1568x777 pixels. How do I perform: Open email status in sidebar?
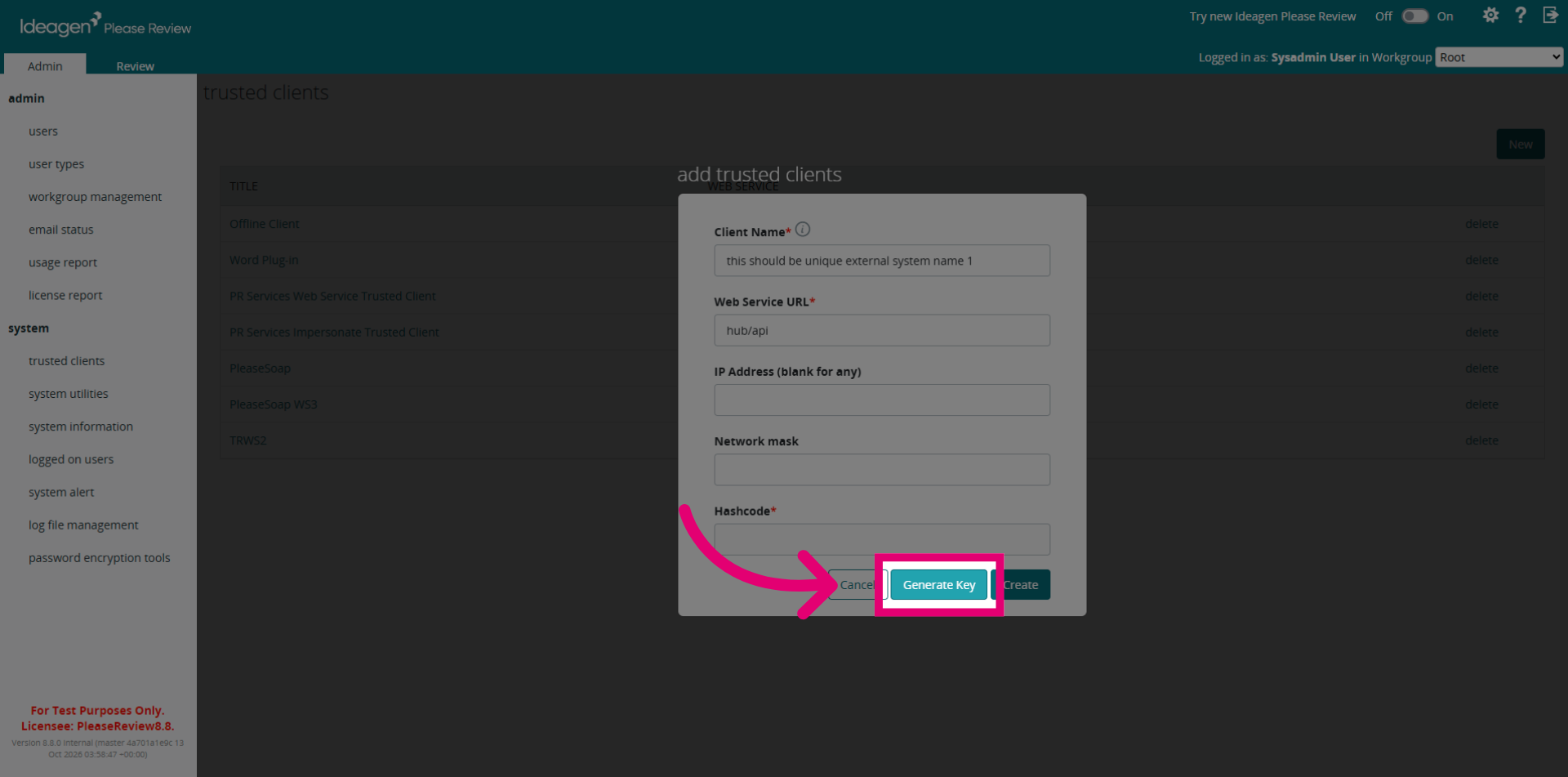click(x=61, y=230)
